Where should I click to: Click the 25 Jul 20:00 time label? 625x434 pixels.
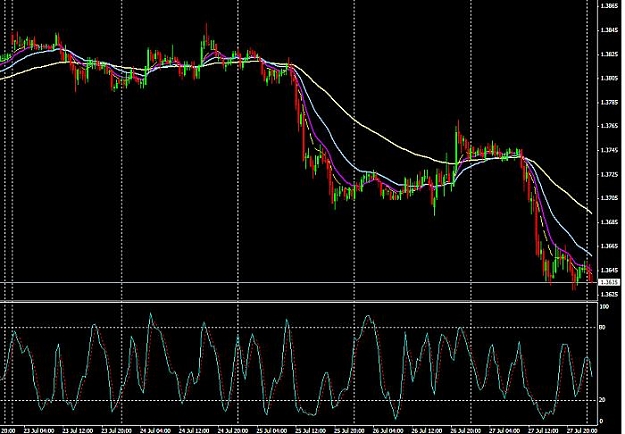coord(349,431)
